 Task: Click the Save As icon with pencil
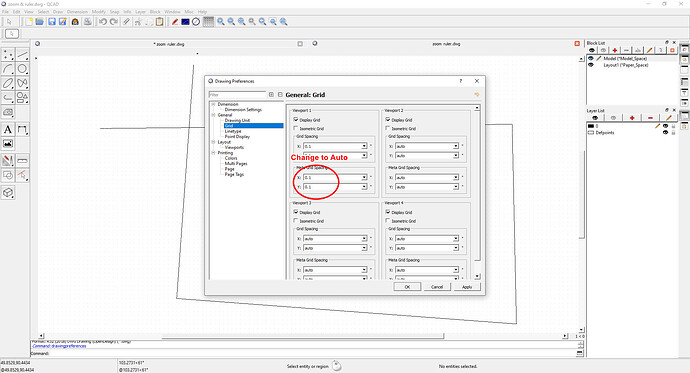63,22
